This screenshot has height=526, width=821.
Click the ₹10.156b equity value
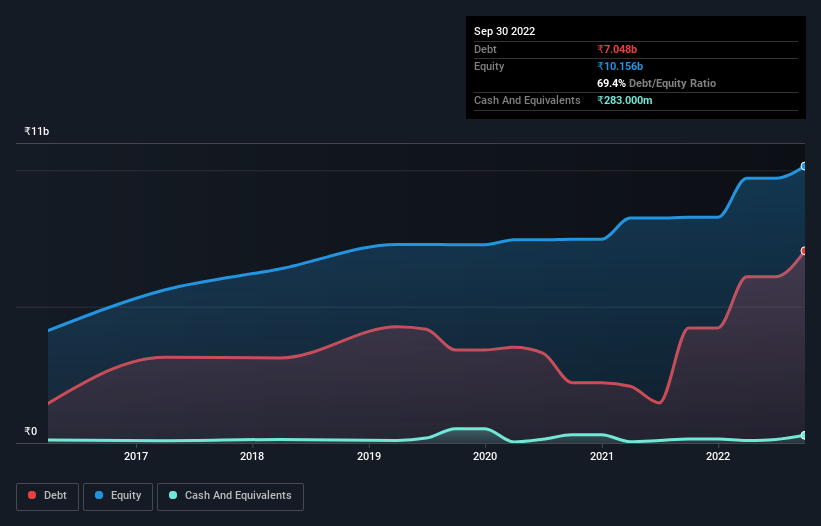point(620,66)
